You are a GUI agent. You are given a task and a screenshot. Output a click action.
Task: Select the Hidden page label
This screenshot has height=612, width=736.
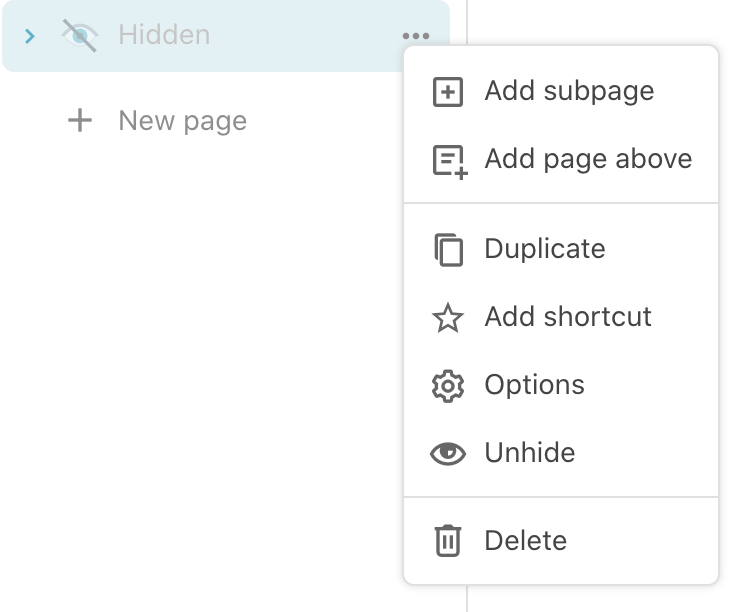(164, 35)
